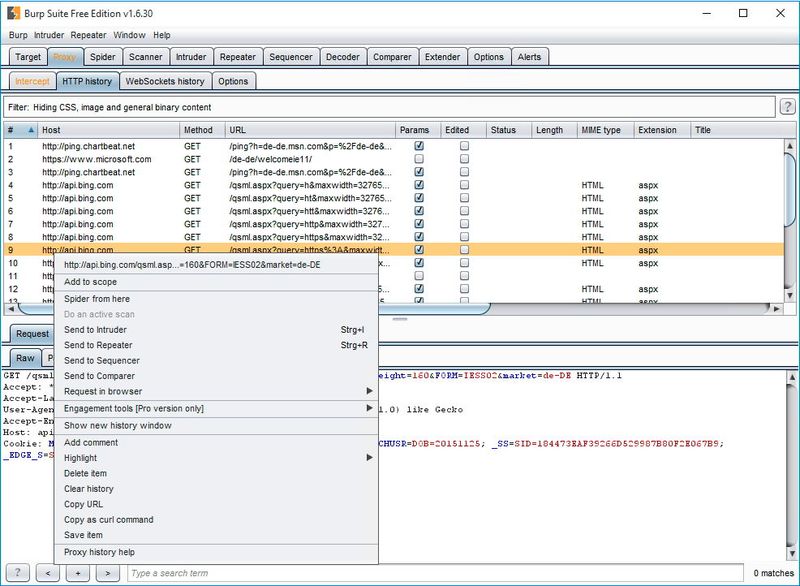This screenshot has height=586, width=800.
Task: Select Copy as curl command
Action: click(x=216, y=520)
